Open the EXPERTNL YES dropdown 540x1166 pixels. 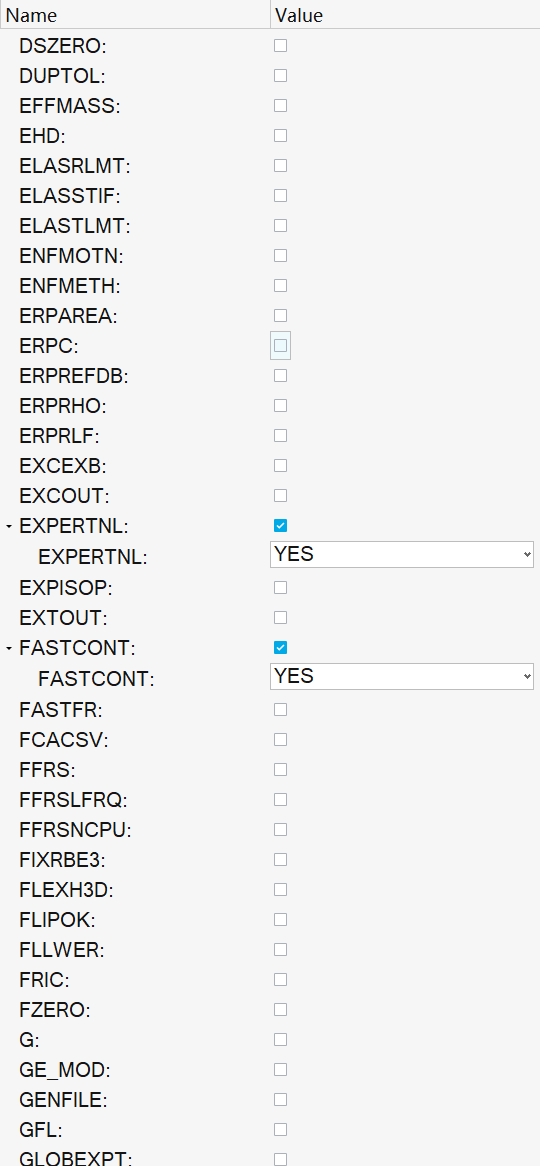coord(402,555)
